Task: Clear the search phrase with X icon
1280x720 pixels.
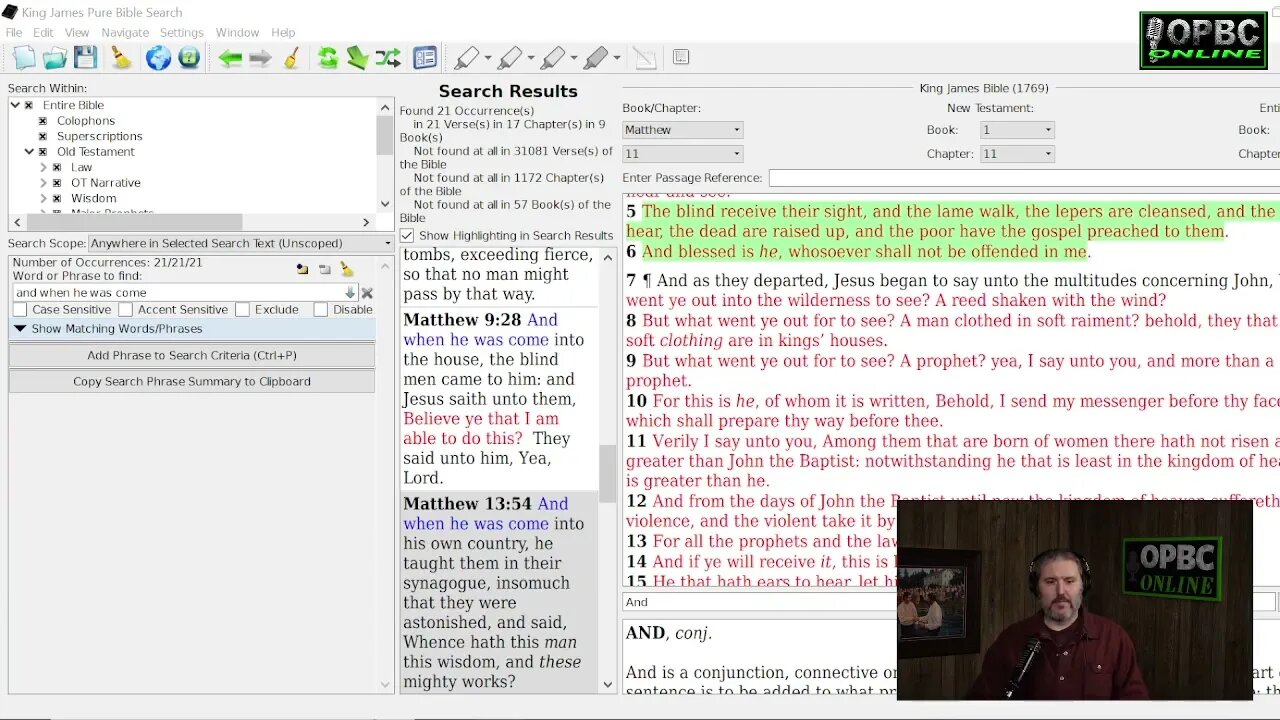Action: [367, 293]
